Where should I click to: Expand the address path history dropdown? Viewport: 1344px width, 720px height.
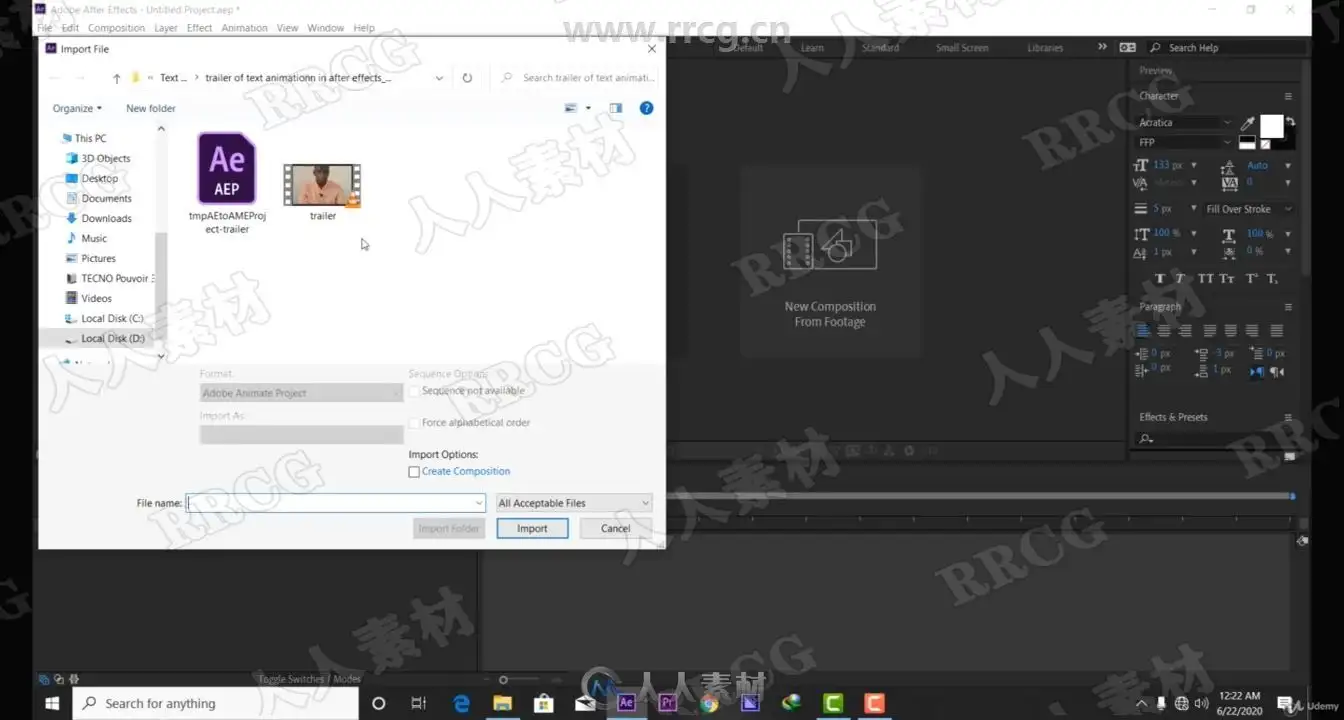439,78
